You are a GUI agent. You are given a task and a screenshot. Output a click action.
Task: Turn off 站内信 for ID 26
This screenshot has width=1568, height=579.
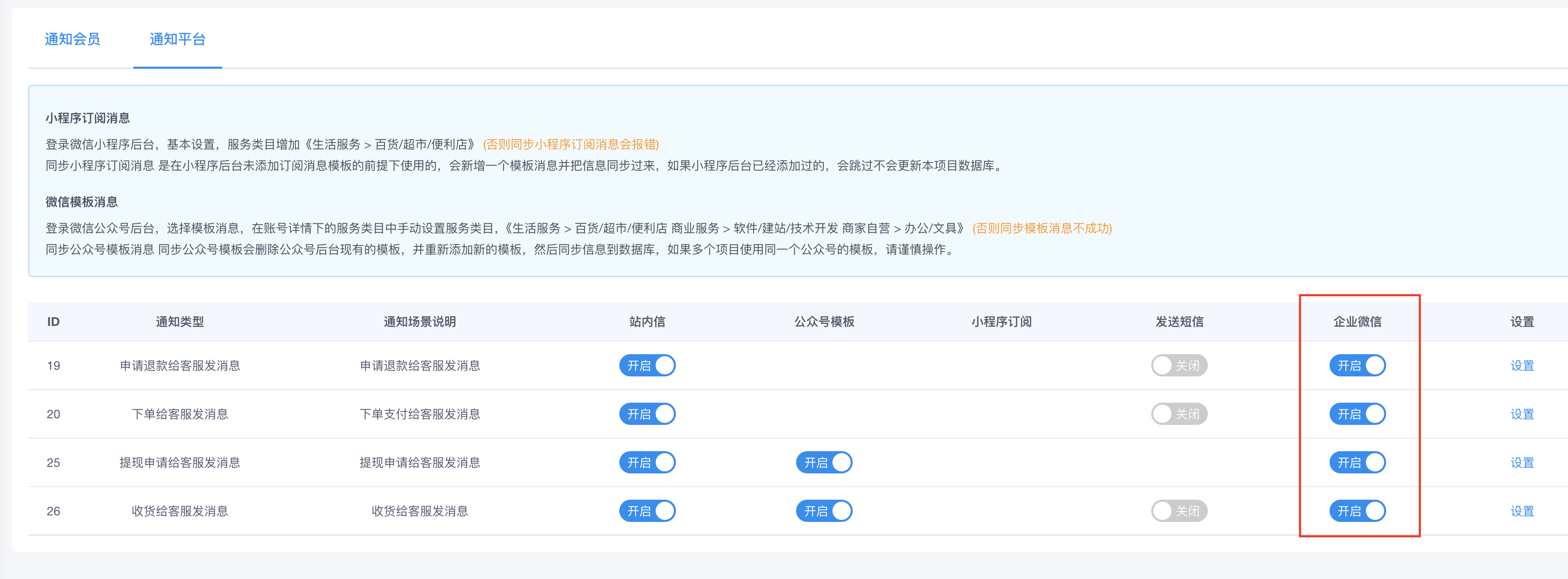(647, 511)
